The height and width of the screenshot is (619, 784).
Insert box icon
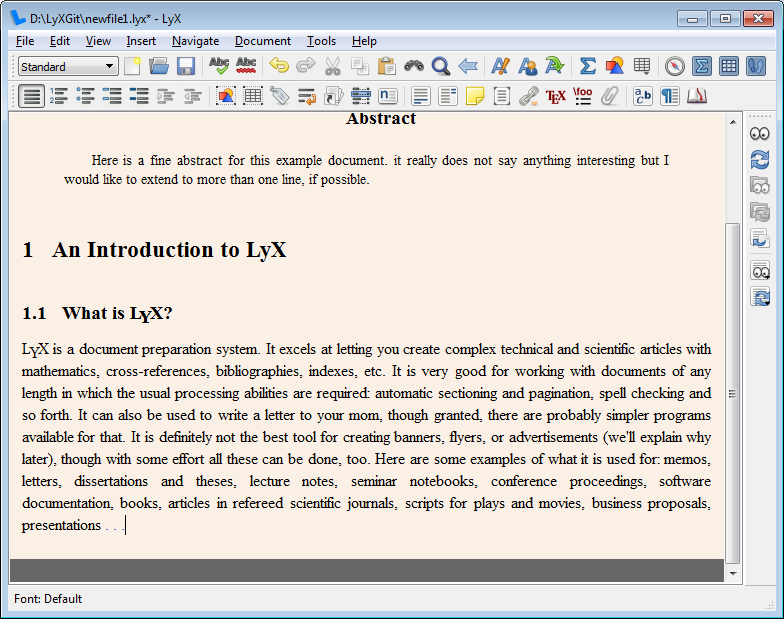coord(502,96)
